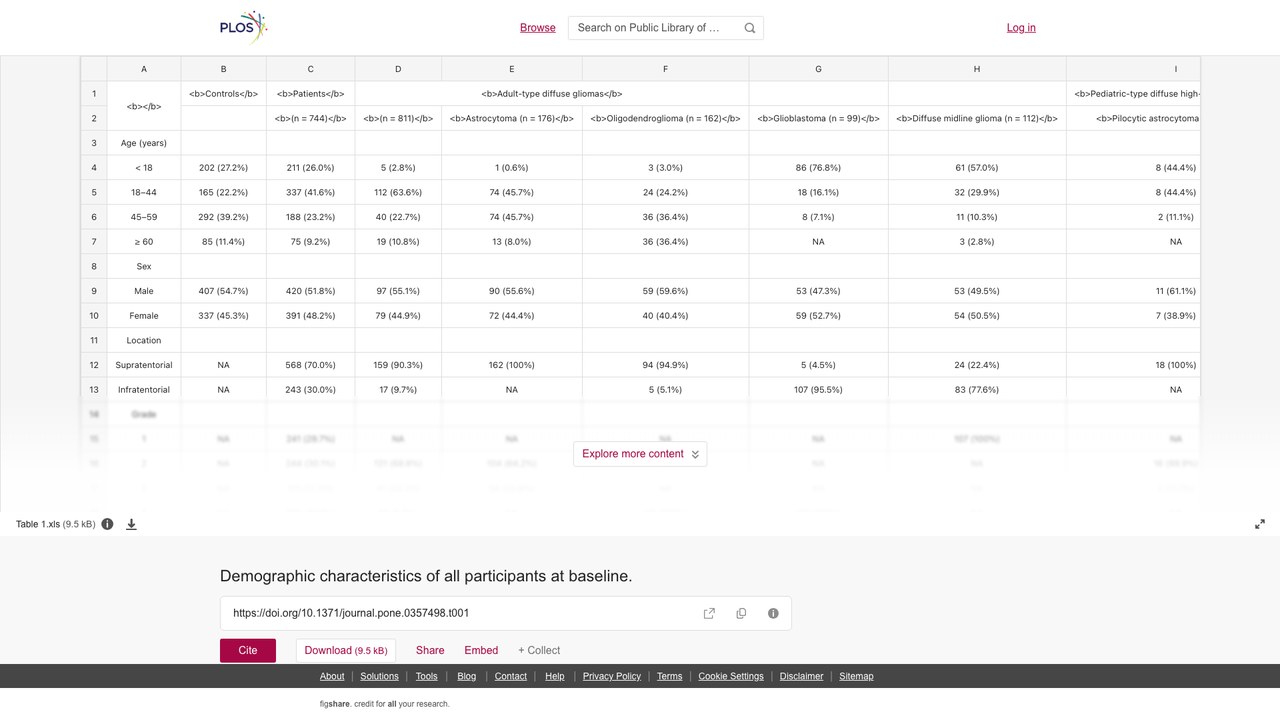This screenshot has height=720, width=1280.
Task: Click the Infratentorial cell
Action: 144,390
